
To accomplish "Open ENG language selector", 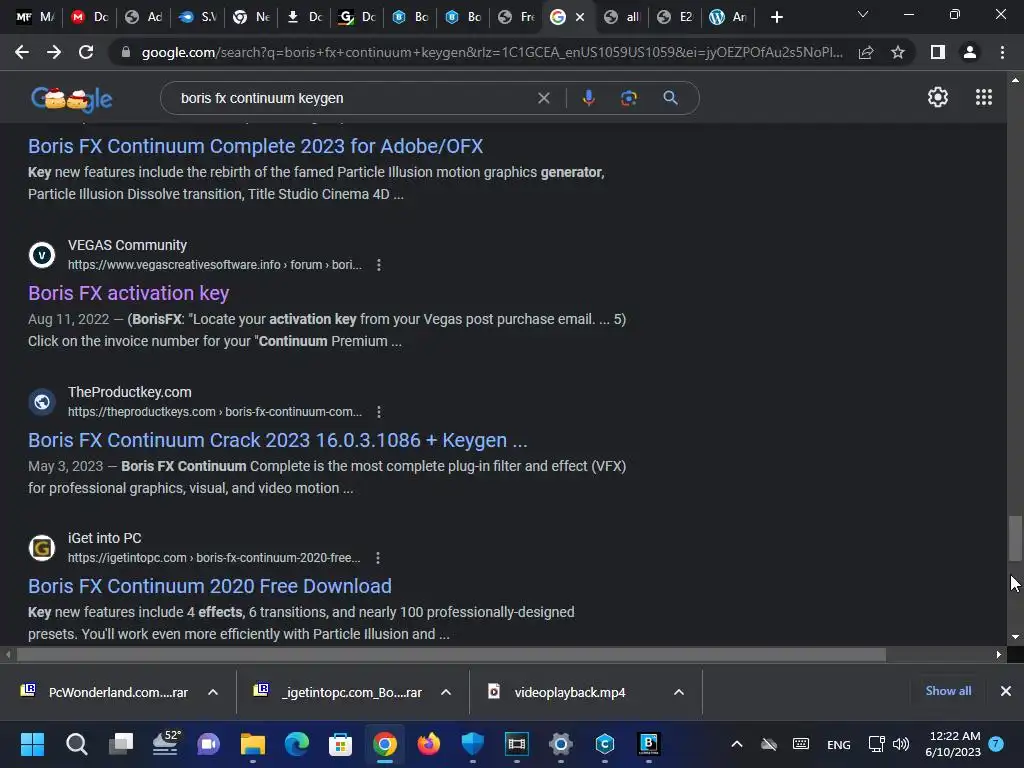I will (x=839, y=744).
